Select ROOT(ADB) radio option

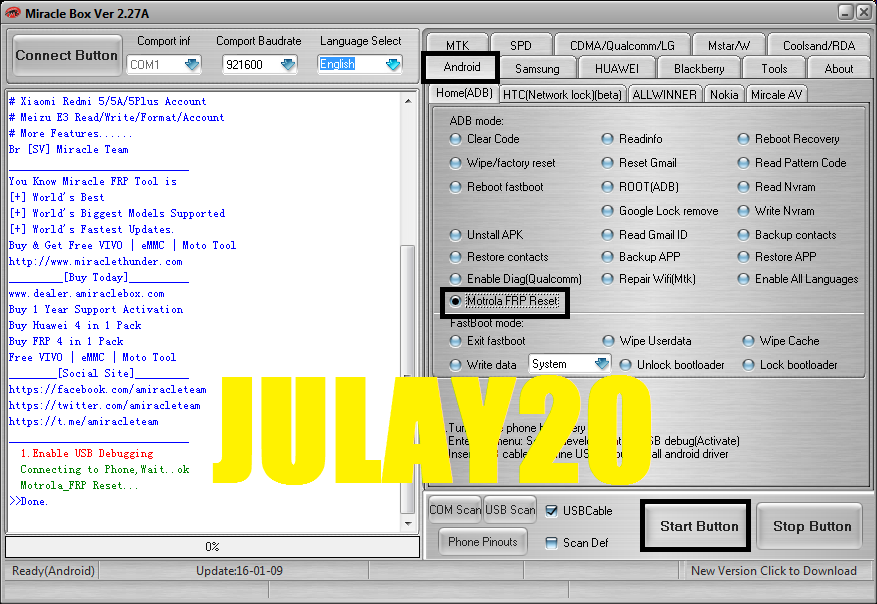pyautogui.click(x=607, y=187)
